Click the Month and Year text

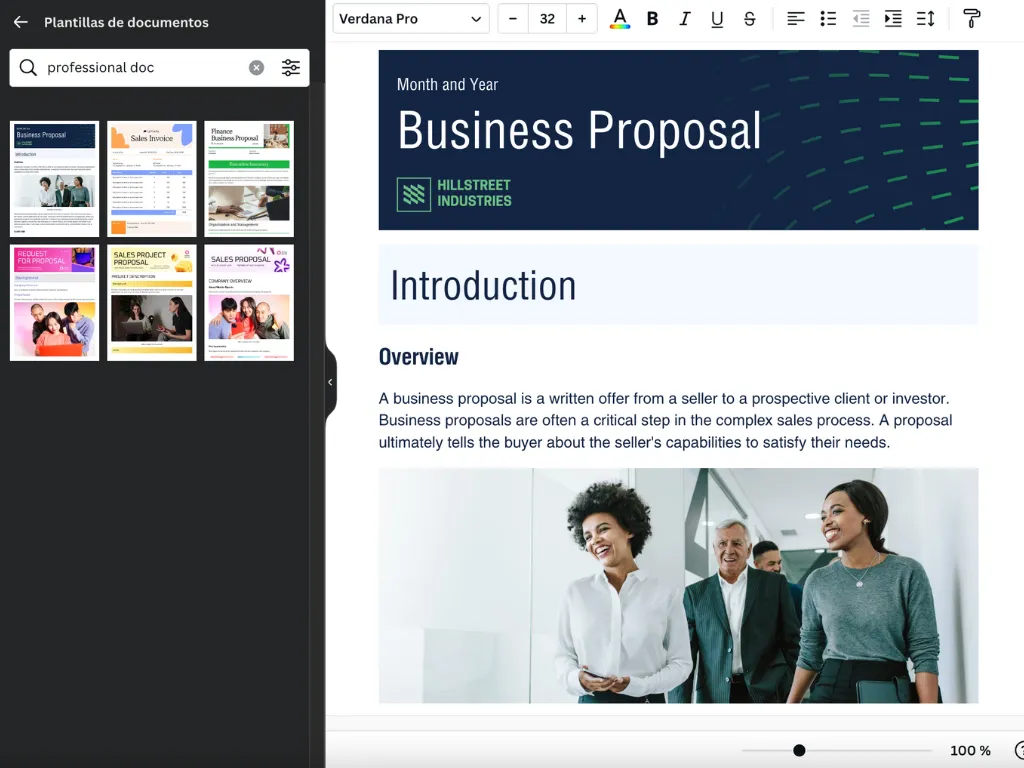(x=447, y=84)
